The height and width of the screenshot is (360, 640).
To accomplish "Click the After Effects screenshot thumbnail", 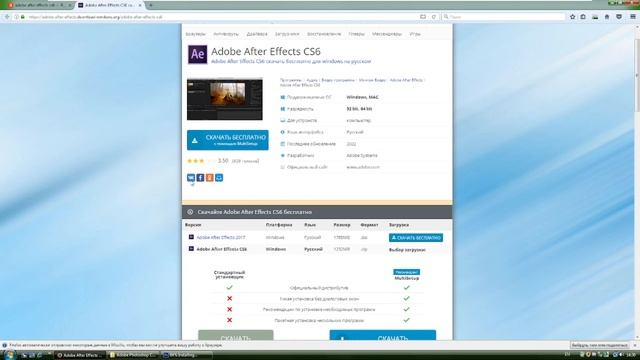I will [x=225, y=99].
